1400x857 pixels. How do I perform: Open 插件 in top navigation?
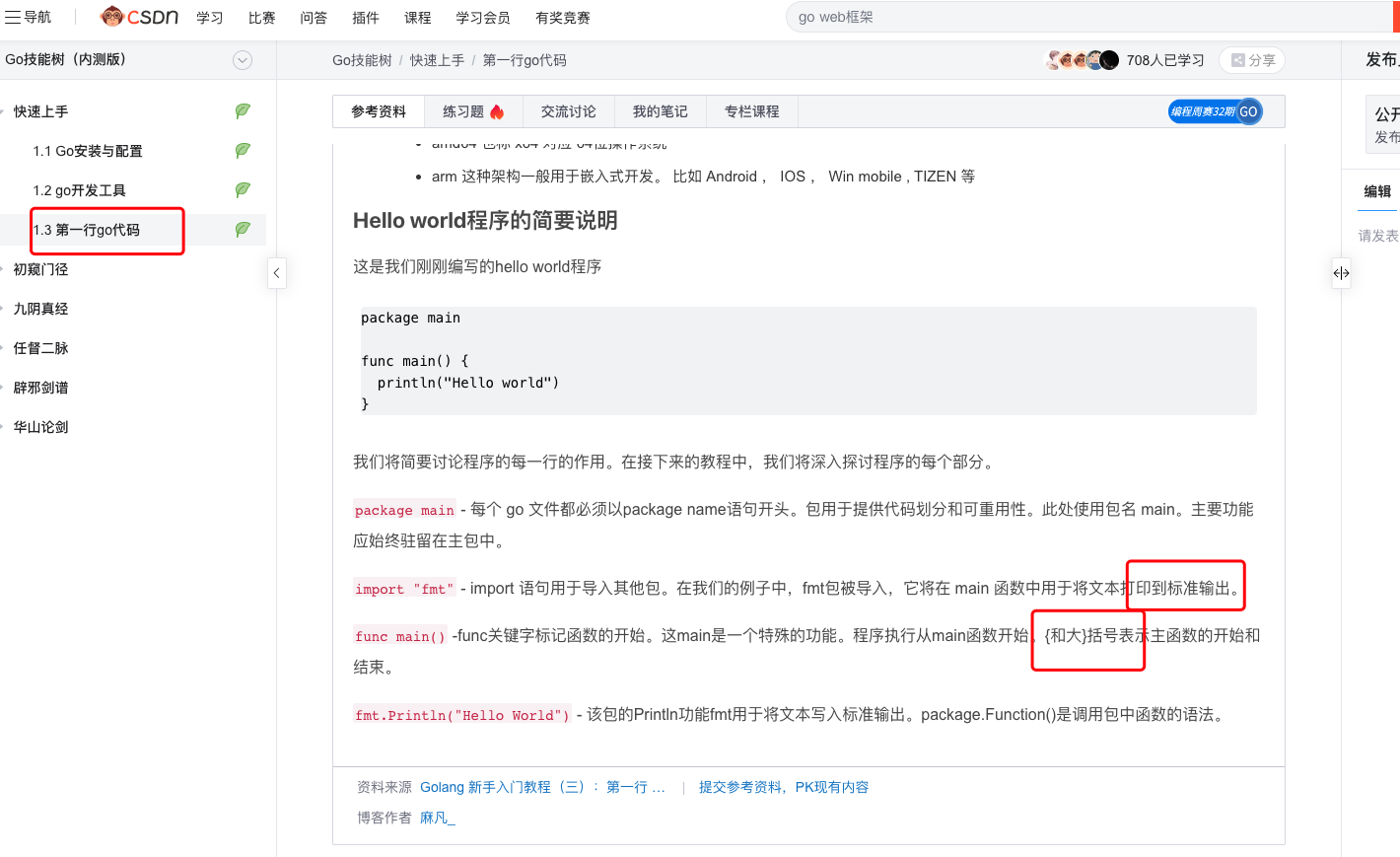pyautogui.click(x=366, y=18)
